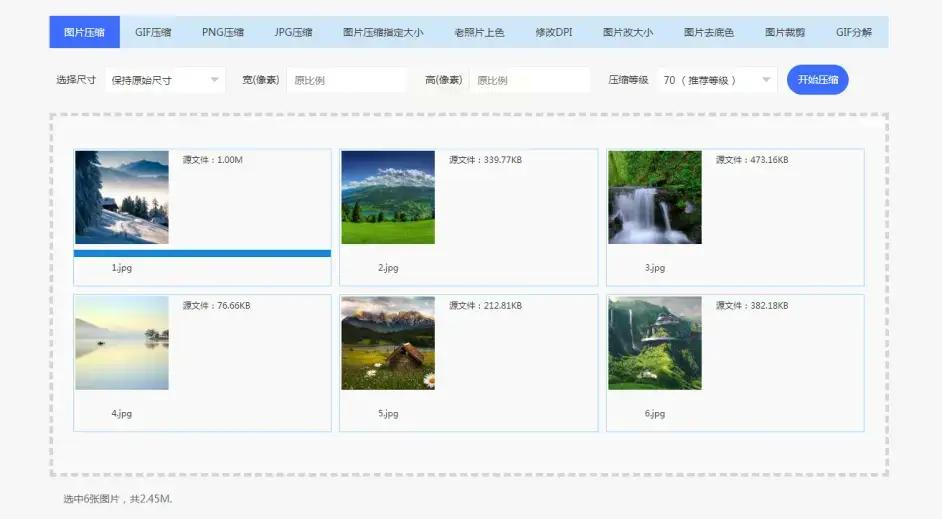Click the 开始压缩 button
Viewport: 942px width, 519px height.
817,80
